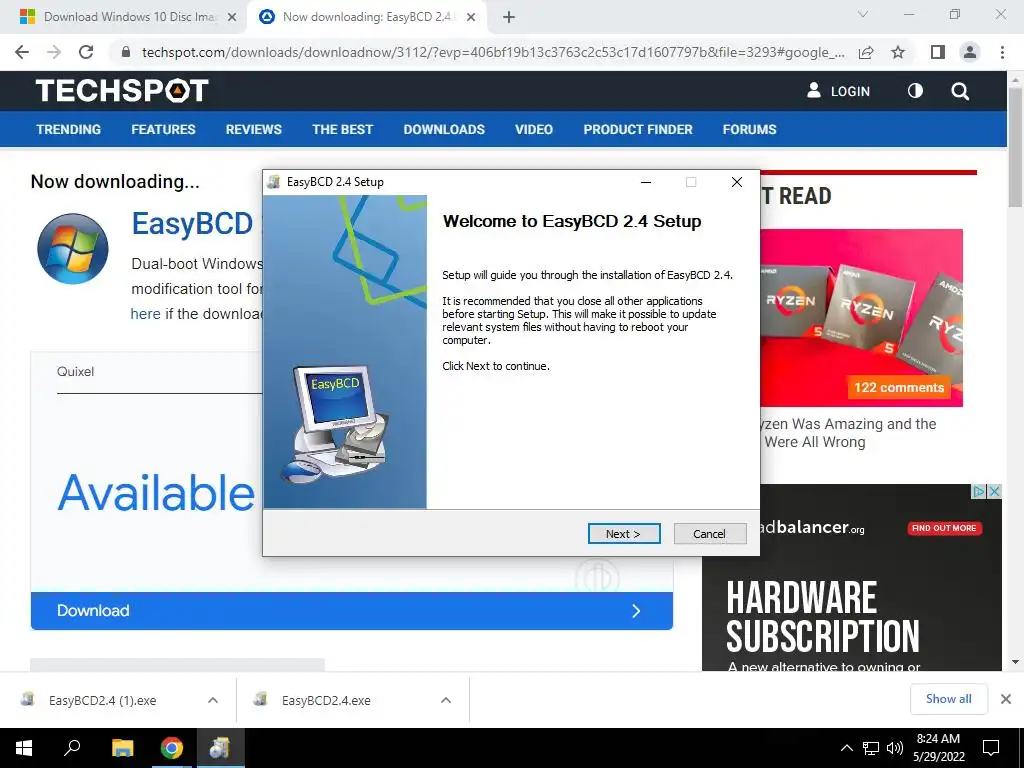Screen dimensions: 1024x768
Task: Show hidden system tray icons
Action: 846,748
